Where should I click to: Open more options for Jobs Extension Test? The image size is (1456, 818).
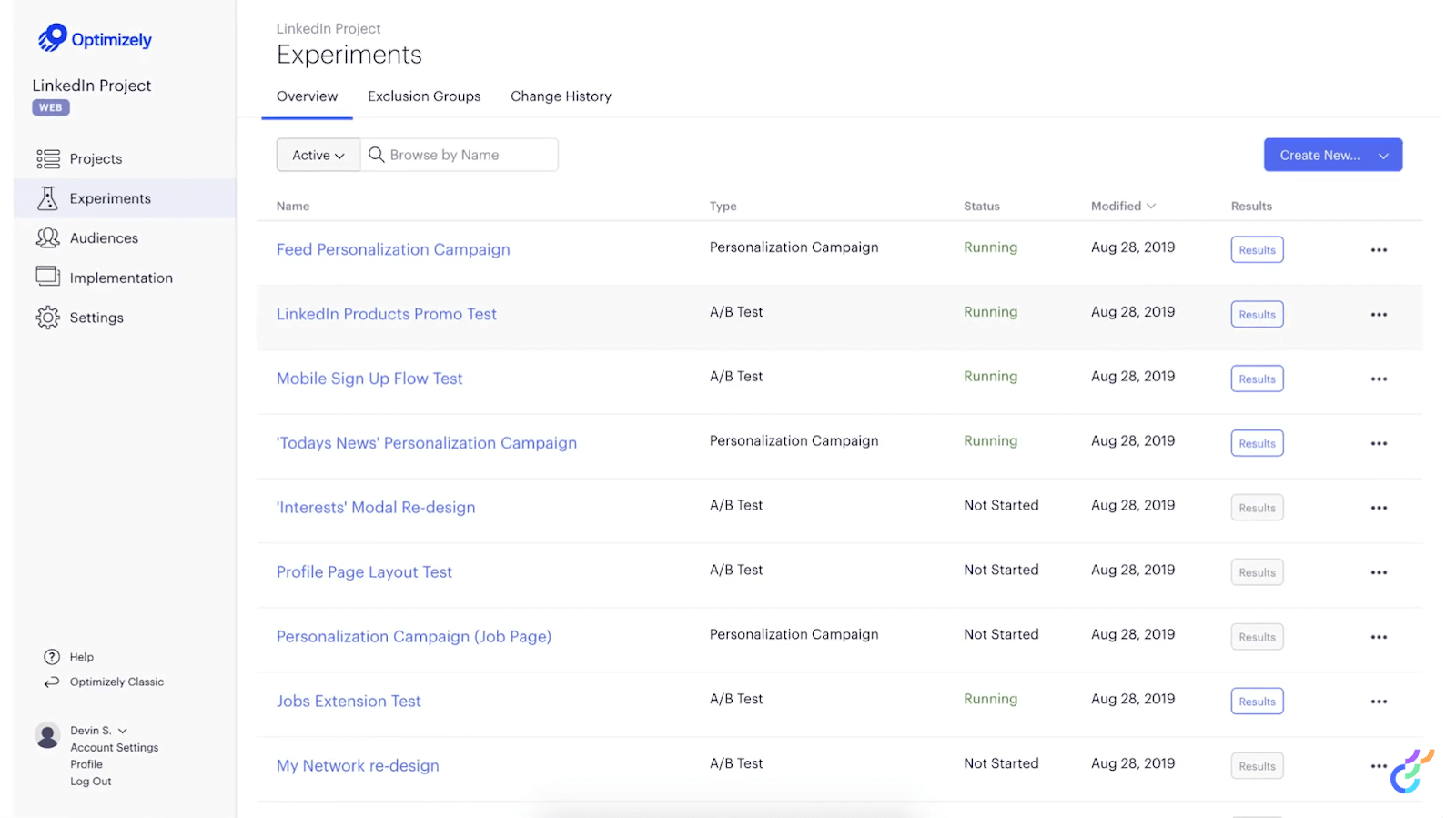[x=1379, y=702]
